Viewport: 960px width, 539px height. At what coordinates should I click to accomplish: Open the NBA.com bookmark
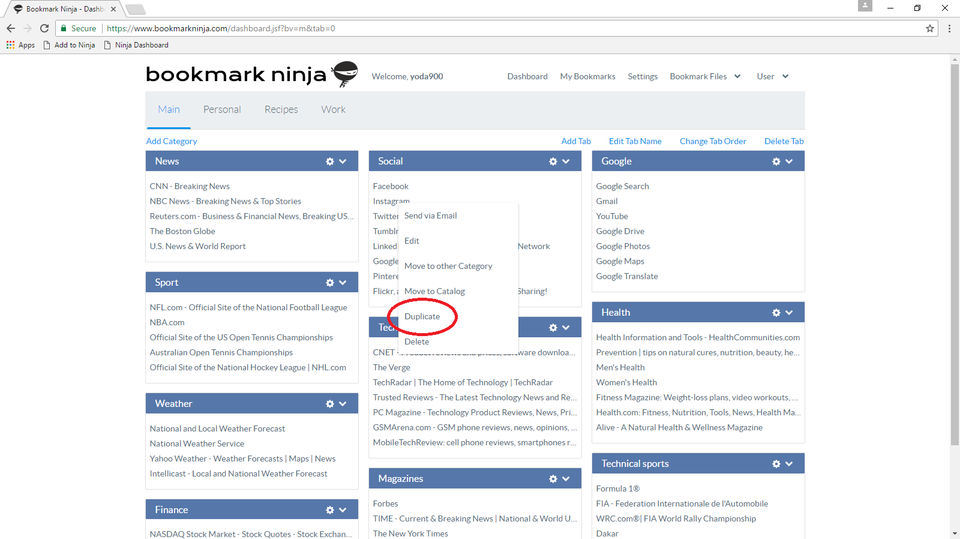(x=167, y=322)
